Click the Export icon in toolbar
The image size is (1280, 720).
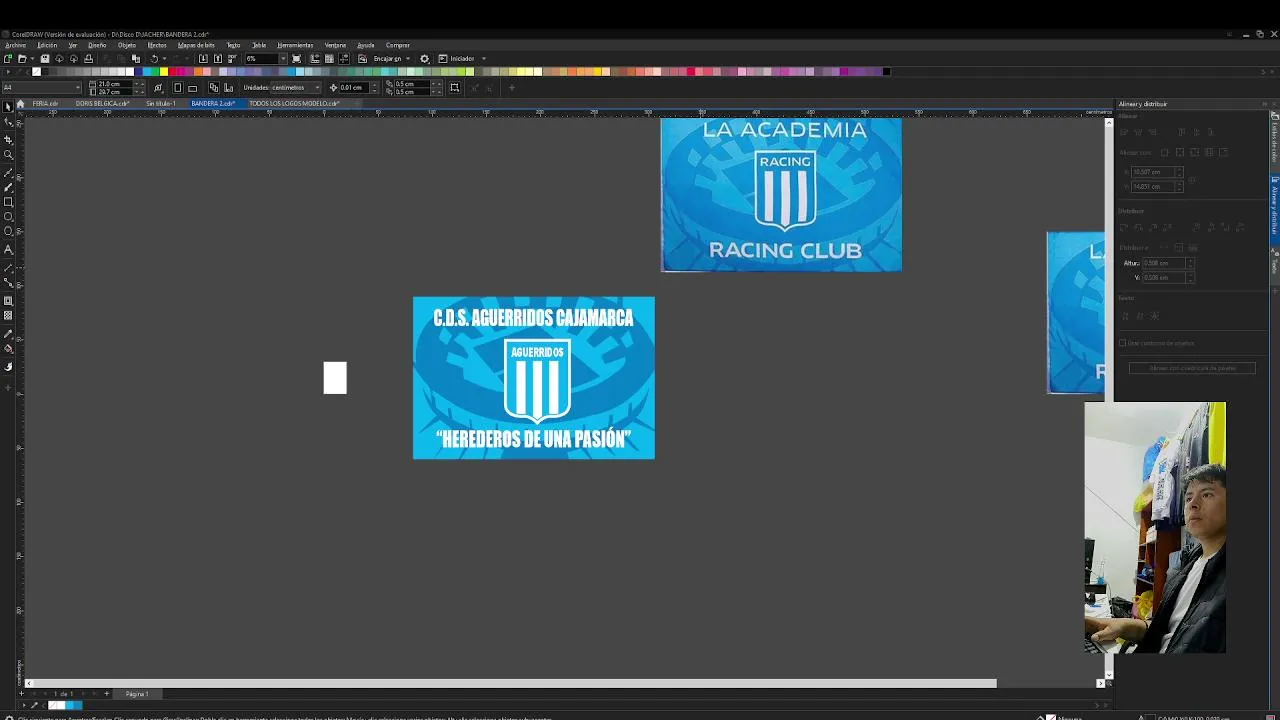click(218, 58)
